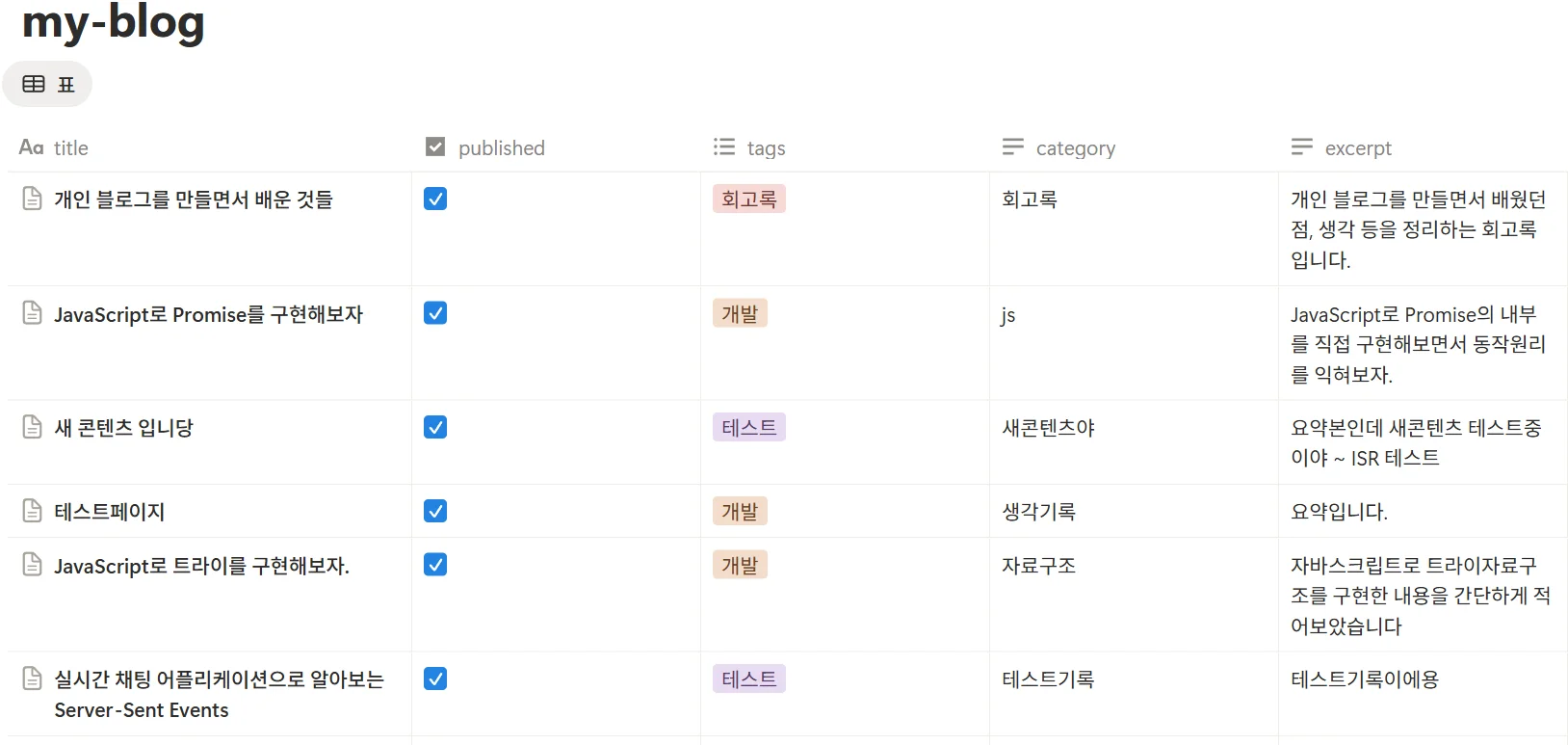The image size is (1568, 745).
Task: Click the checkbox icon in published header
Action: coord(435,147)
